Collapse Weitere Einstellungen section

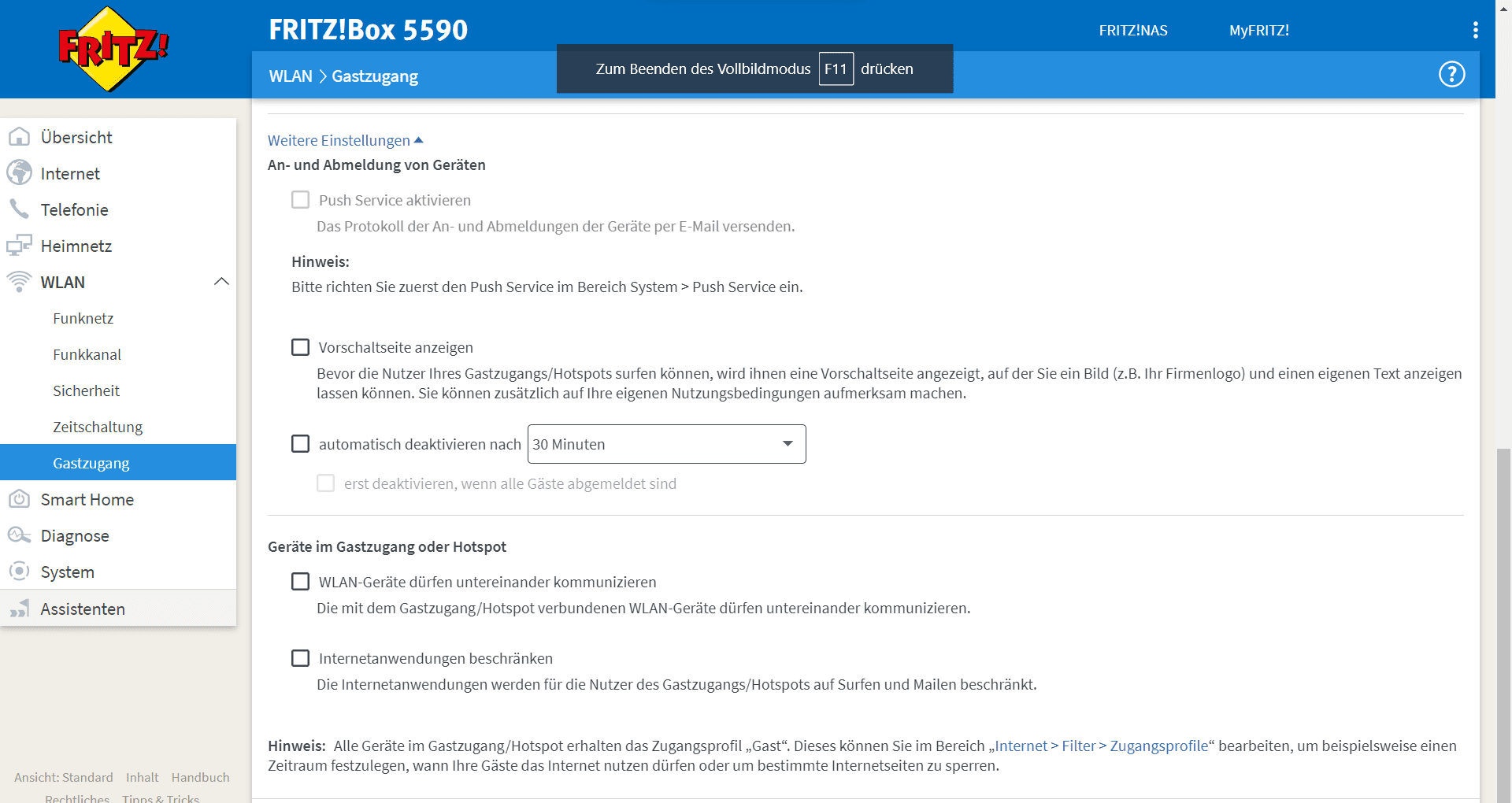(x=345, y=140)
